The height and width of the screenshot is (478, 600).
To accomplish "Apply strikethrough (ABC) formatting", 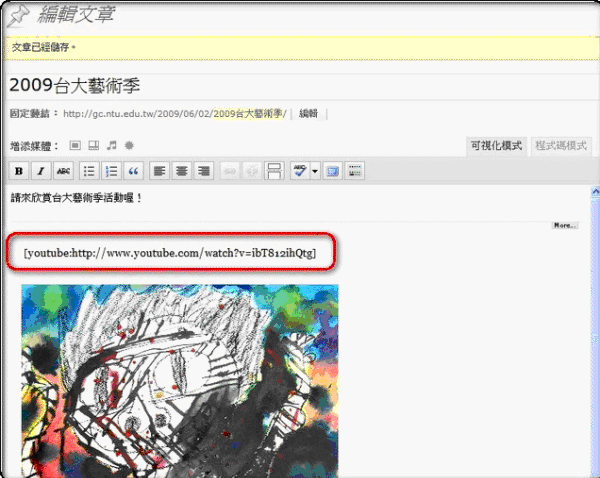I will [x=63, y=171].
